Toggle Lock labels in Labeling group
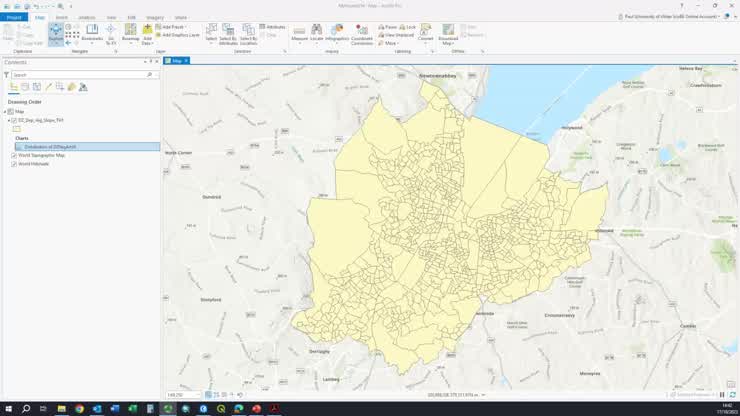This screenshot has height=416, width=740. click(408, 27)
